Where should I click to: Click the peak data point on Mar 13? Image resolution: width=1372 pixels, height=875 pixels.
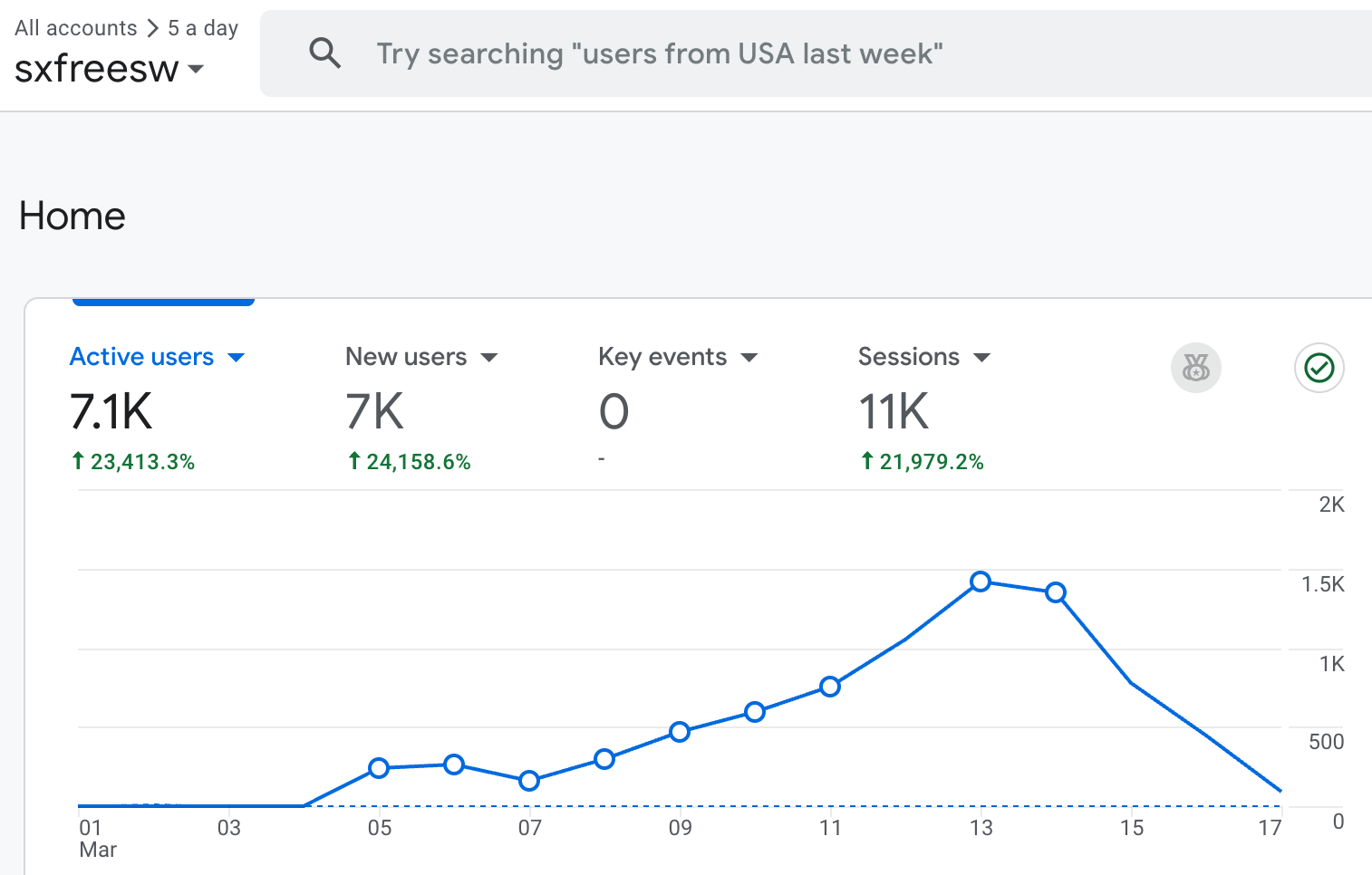click(x=981, y=582)
